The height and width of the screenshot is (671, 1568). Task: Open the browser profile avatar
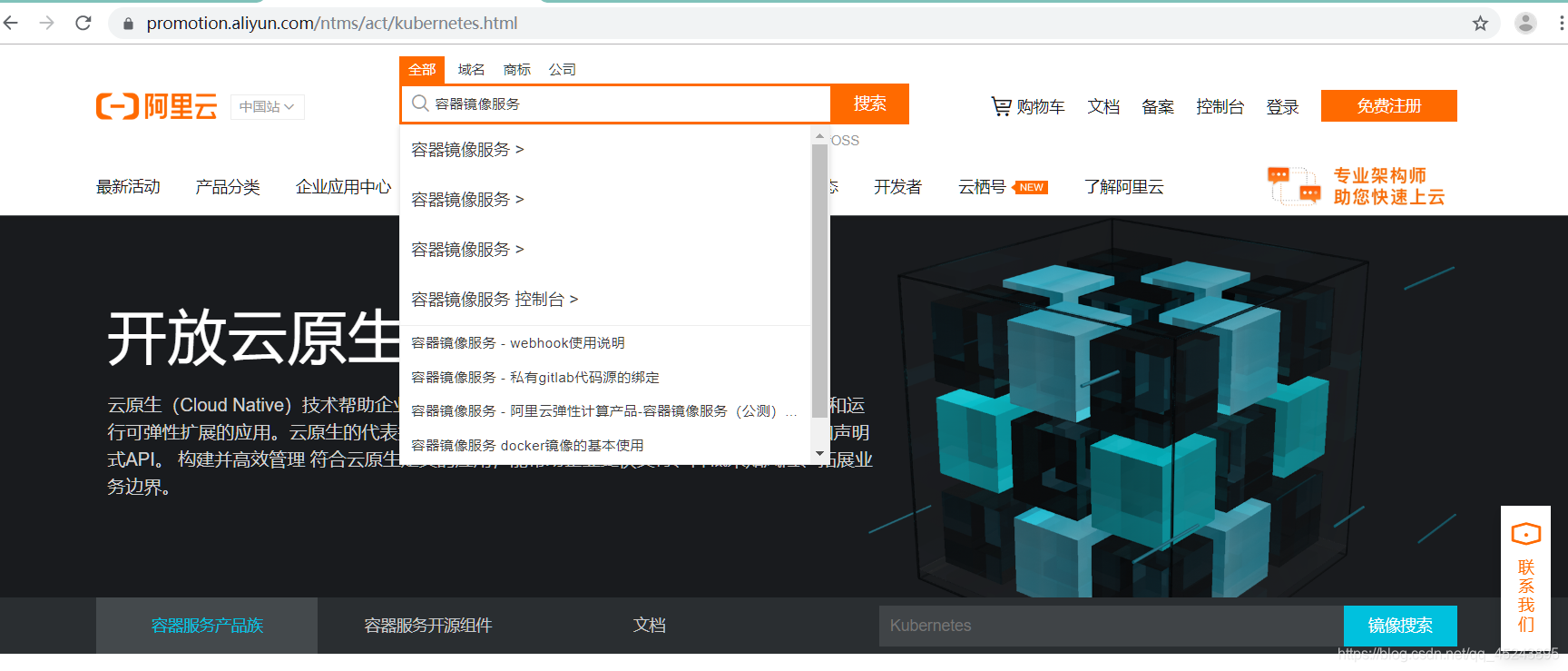pyautogui.click(x=1525, y=24)
